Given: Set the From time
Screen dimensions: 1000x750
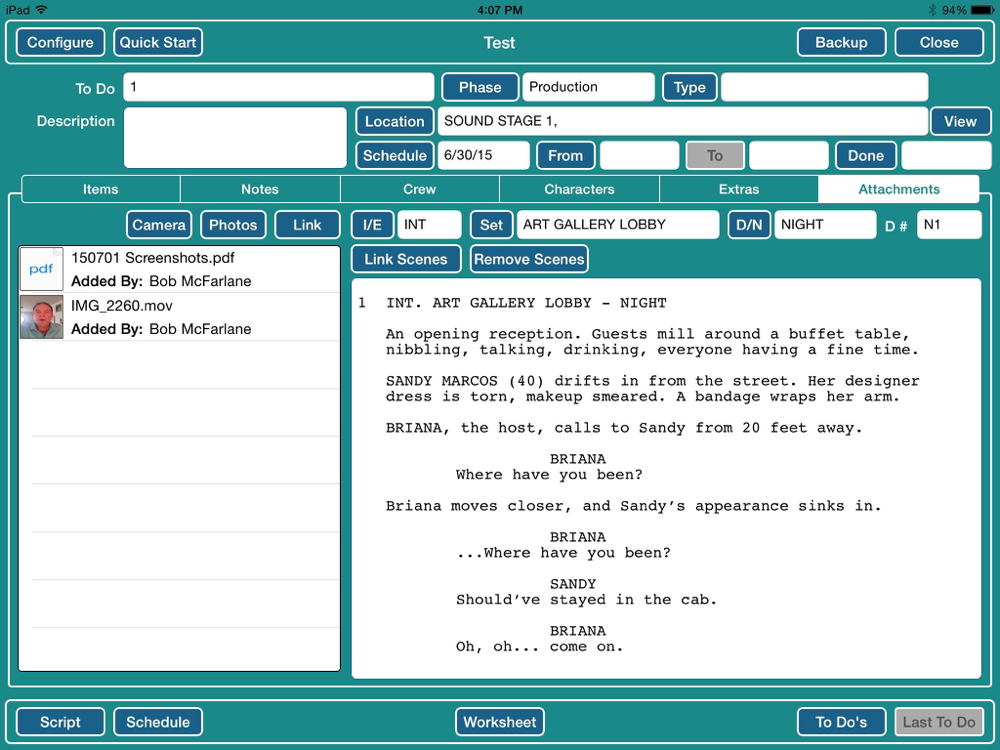Looking at the screenshot, I should (x=565, y=155).
